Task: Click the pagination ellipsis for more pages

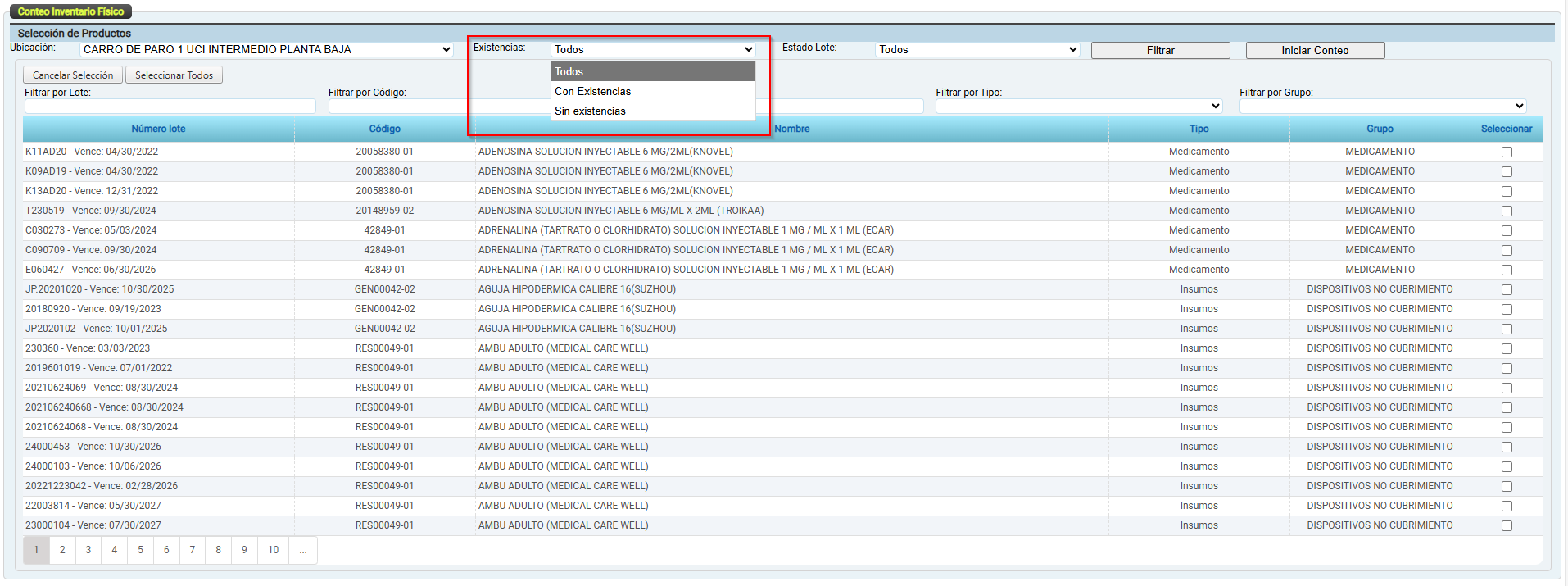Action: [x=303, y=550]
